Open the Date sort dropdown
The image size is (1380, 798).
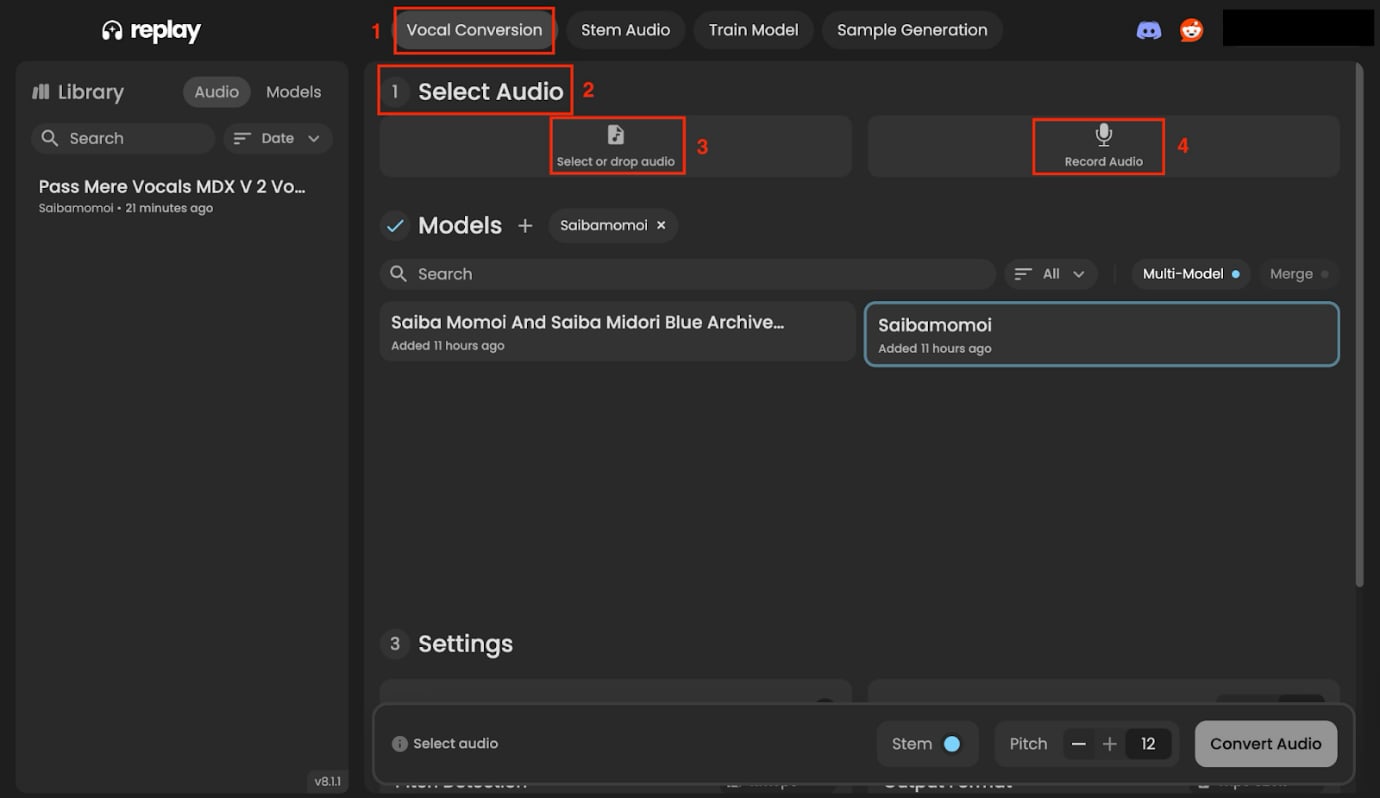(x=278, y=139)
